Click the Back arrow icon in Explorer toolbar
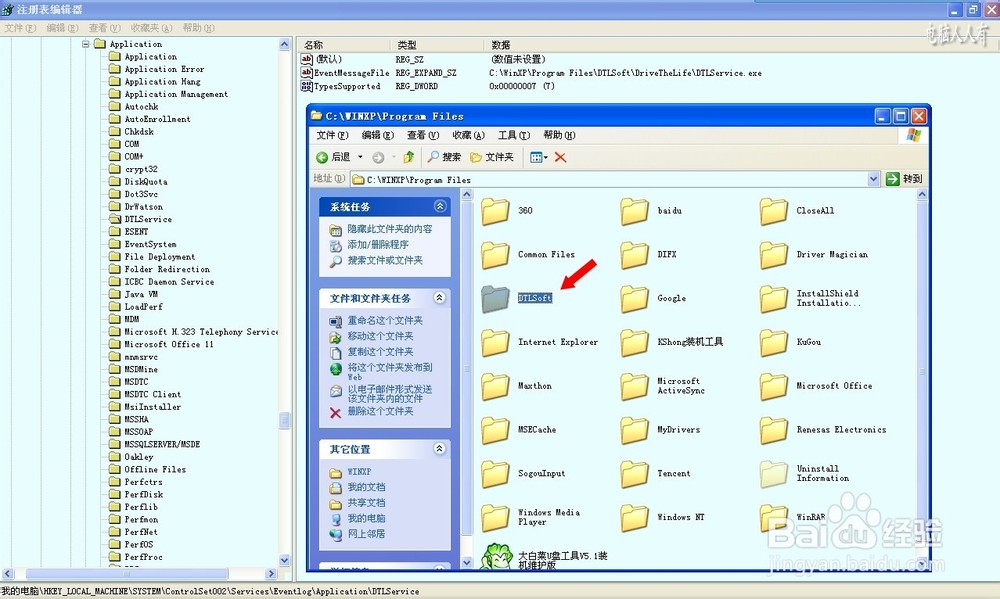This screenshot has height=599, width=1000. pos(322,157)
